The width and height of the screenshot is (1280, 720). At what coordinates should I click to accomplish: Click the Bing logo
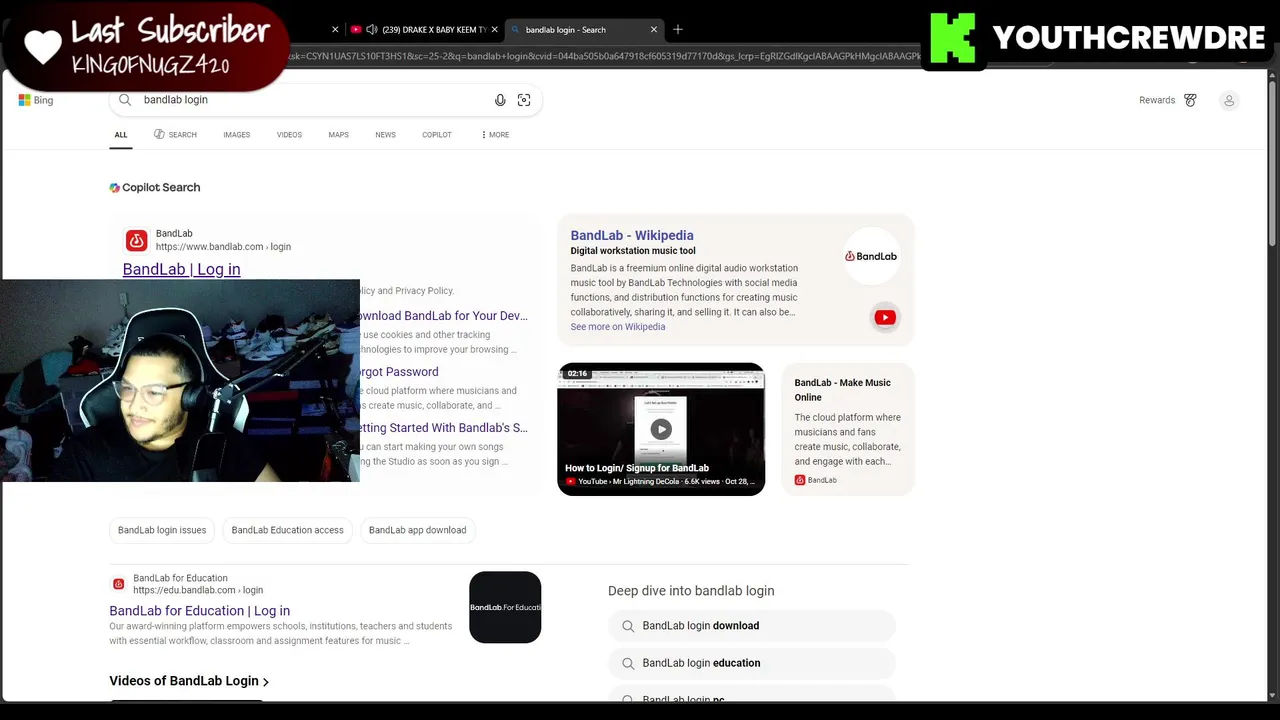pyautogui.click(x=35, y=100)
